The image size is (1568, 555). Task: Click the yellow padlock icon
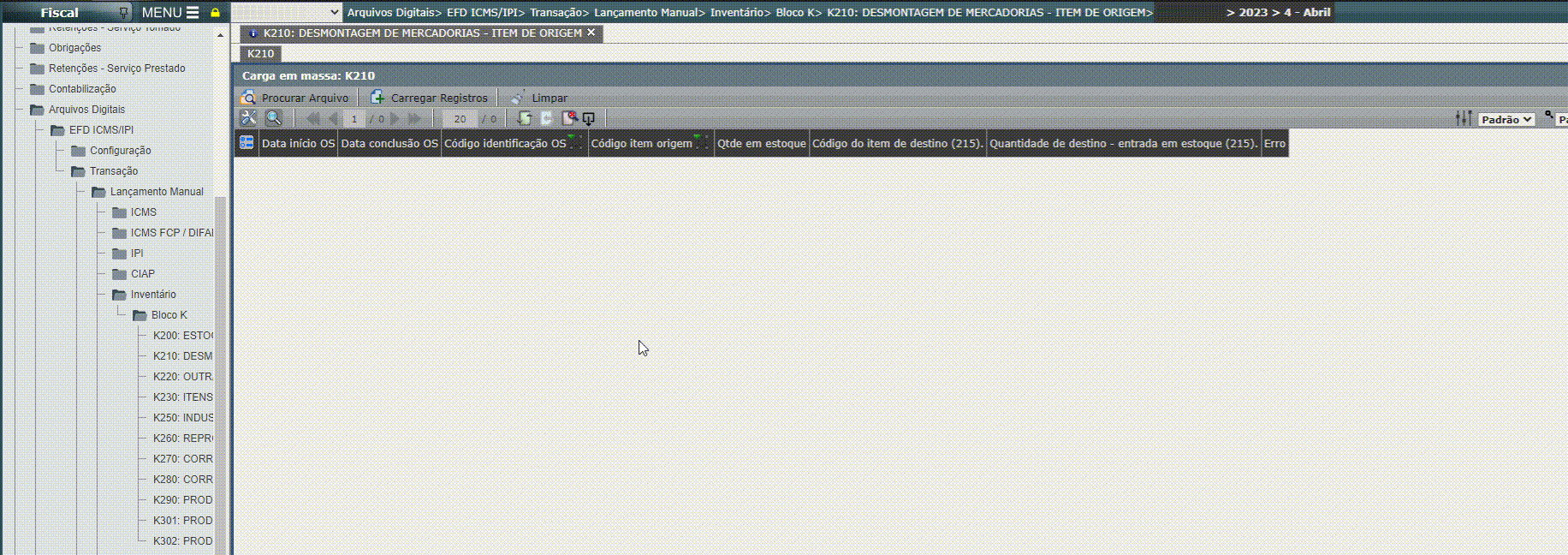(215, 13)
